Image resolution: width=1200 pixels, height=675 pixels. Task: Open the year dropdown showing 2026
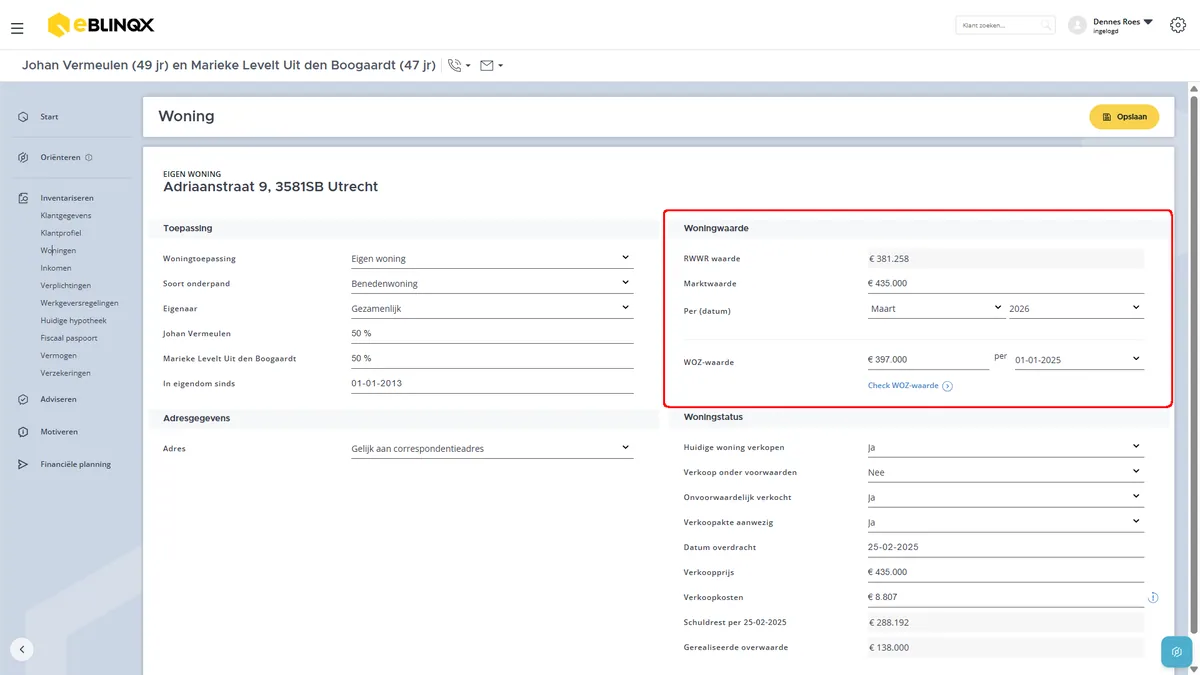[1076, 308]
